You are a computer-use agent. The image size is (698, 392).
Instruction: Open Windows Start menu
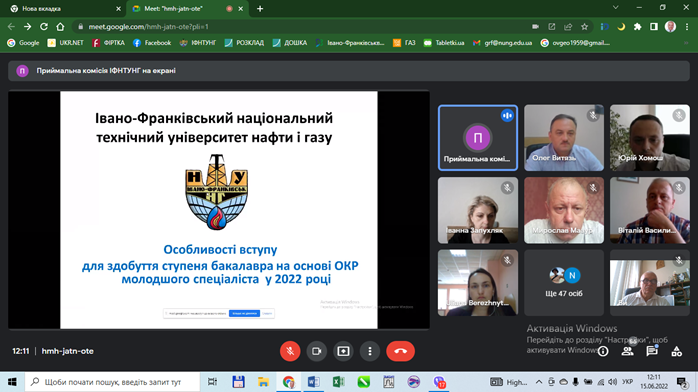click(12, 382)
